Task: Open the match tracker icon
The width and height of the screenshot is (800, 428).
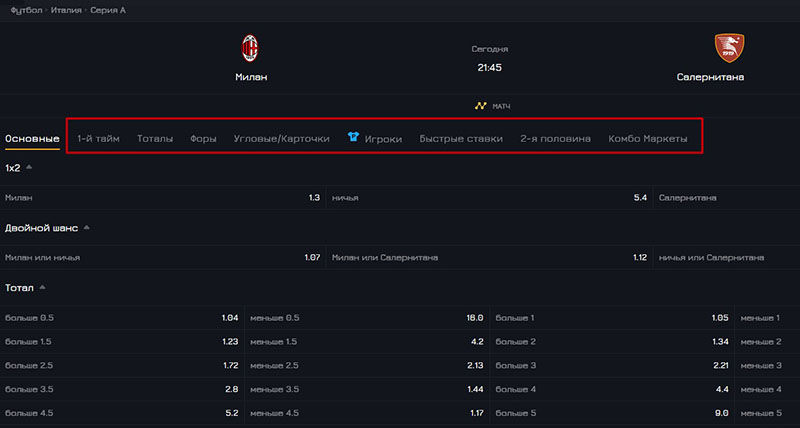Action: tap(480, 106)
